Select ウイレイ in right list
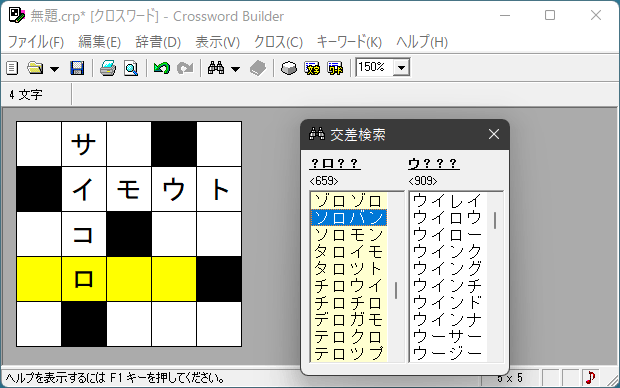The image size is (620, 388). point(448,201)
